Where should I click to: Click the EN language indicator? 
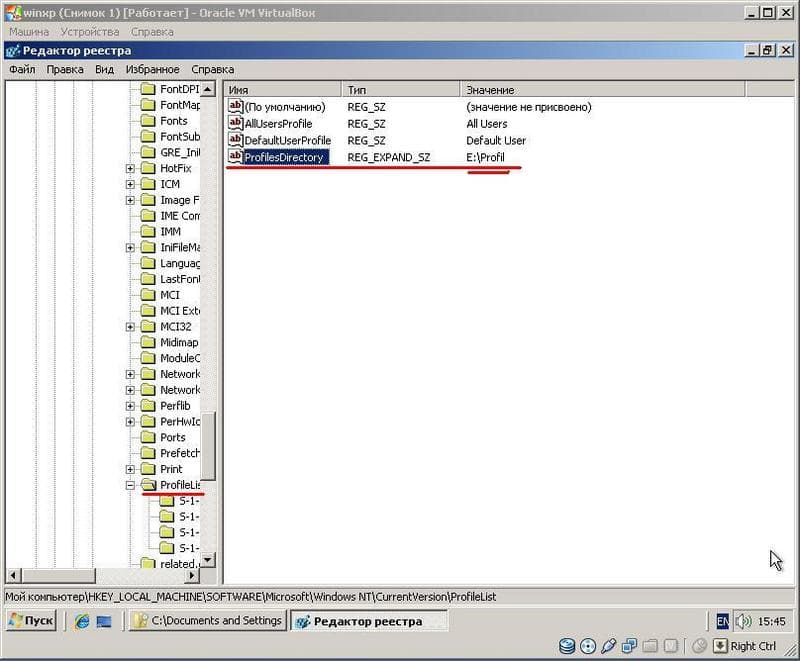tap(722, 621)
